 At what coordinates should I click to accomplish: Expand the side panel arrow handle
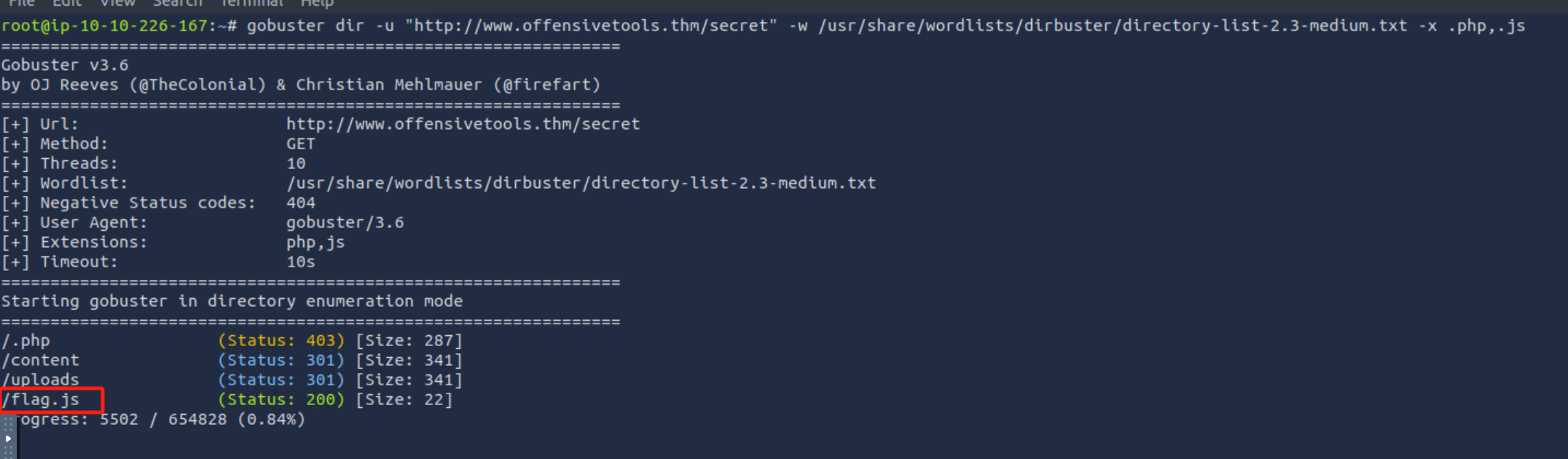(8, 438)
